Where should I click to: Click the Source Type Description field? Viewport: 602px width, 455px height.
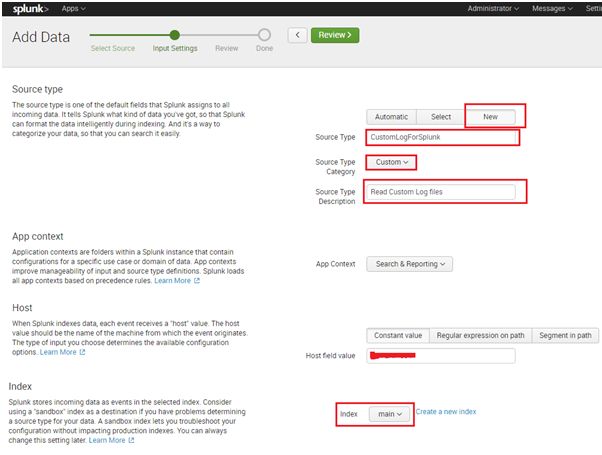pos(441,192)
